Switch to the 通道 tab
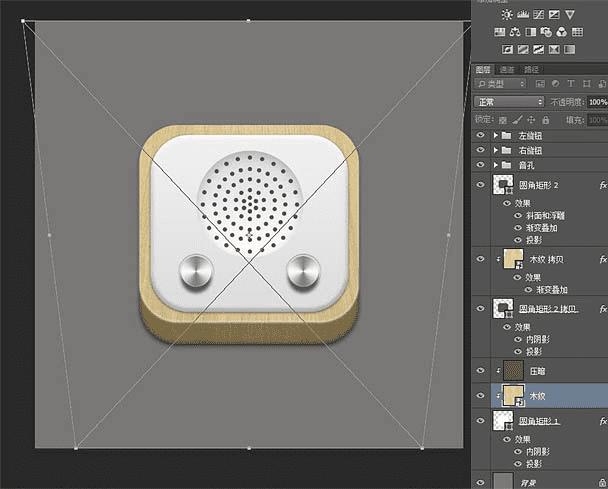608x489 pixels. (507, 70)
